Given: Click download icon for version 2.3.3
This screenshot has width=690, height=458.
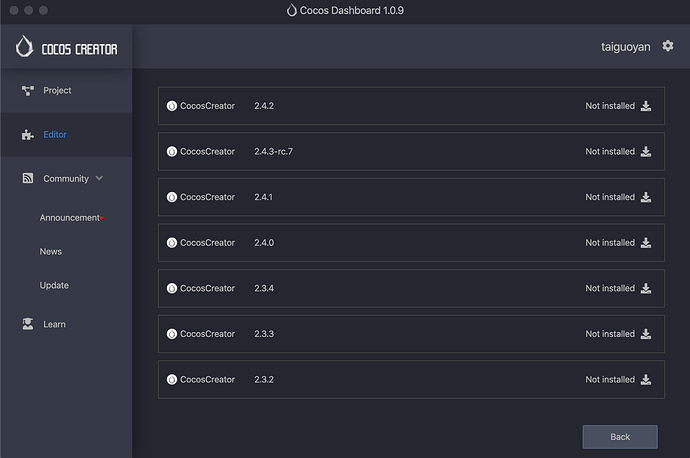Looking at the screenshot, I should [x=646, y=334].
